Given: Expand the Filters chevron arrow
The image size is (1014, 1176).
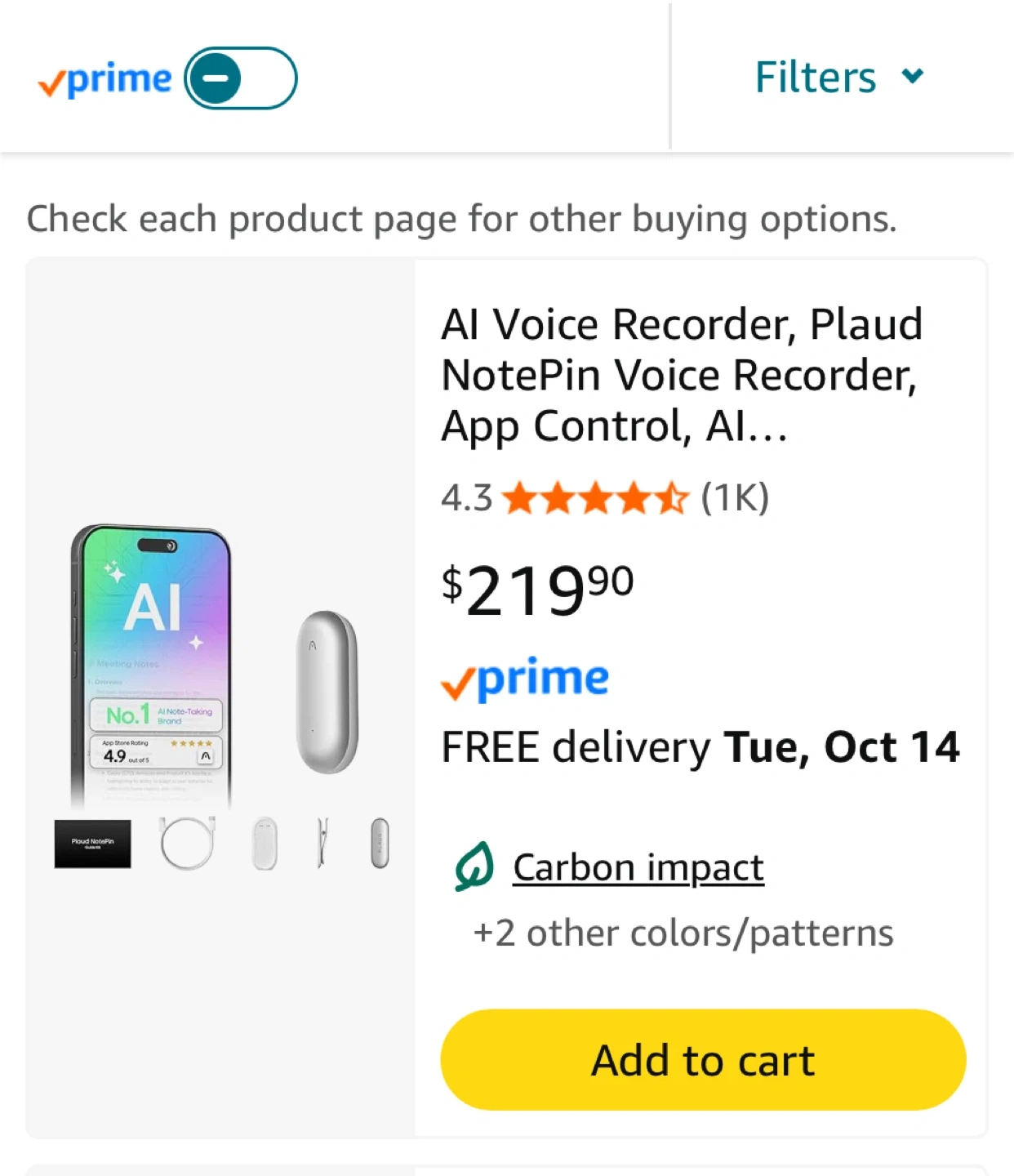Looking at the screenshot, I should tap(912, 77).
